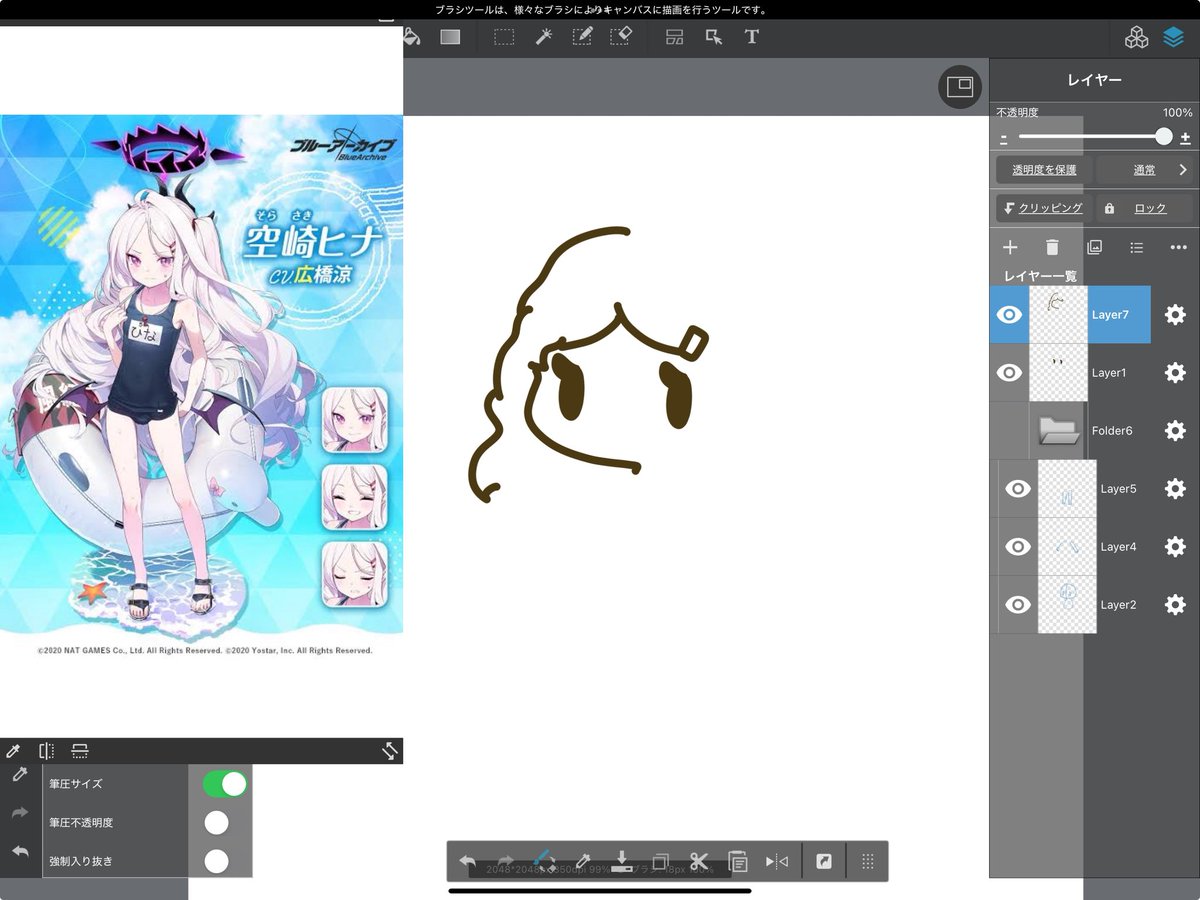This screenshot has height=900, width=1200.
Task: Select the selection pen tool
Action: pos(582,37)
